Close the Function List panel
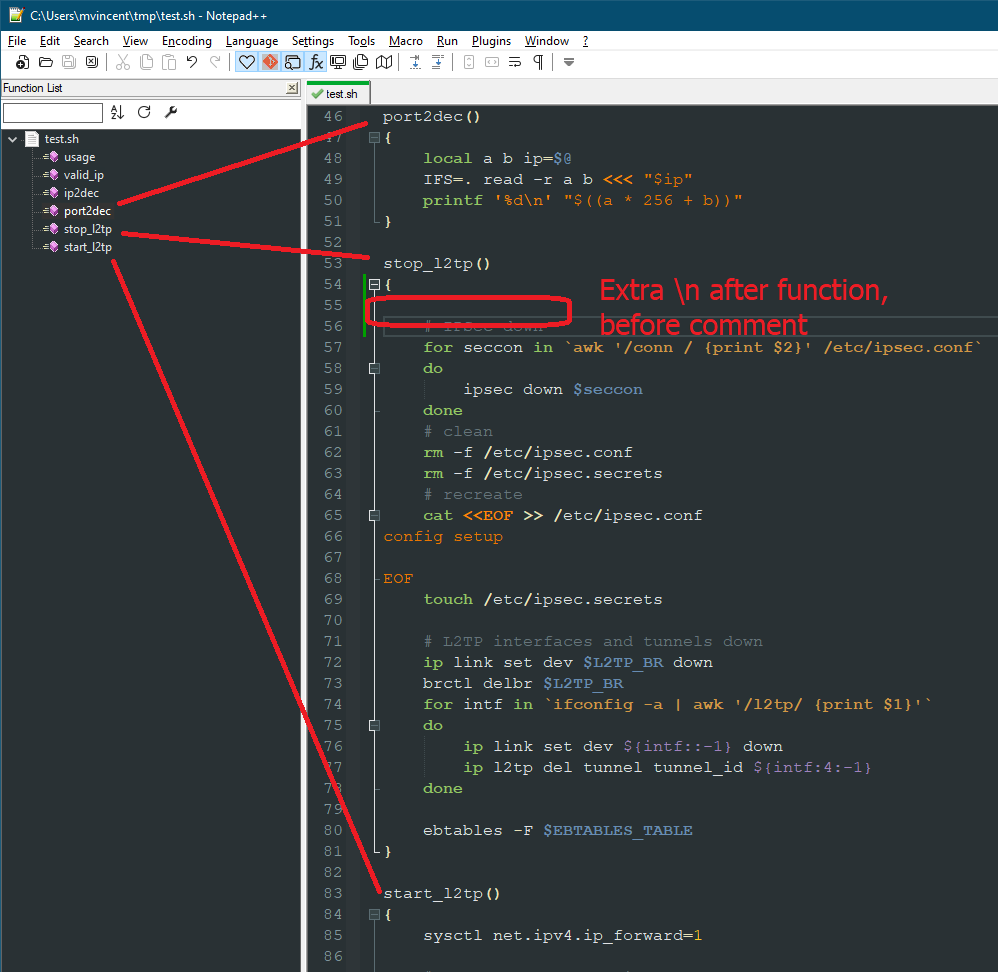Image resolution: width=998 pixels, height=972 pixels. [292, 88]
